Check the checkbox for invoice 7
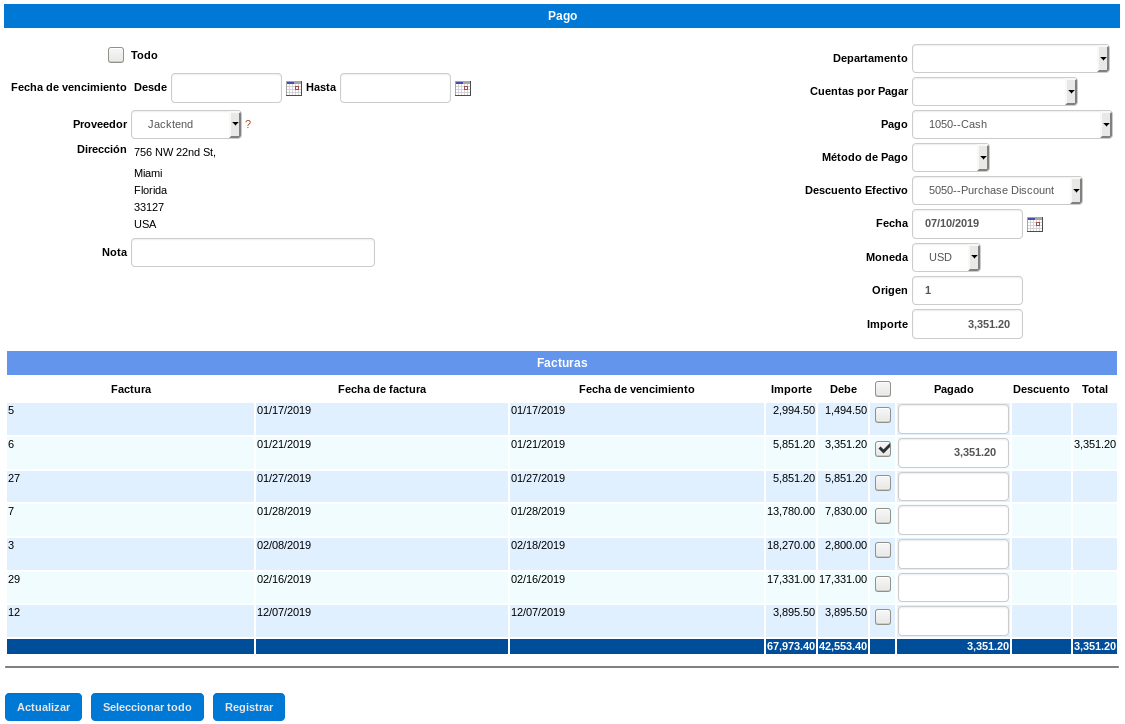 (x=883, y=516)
